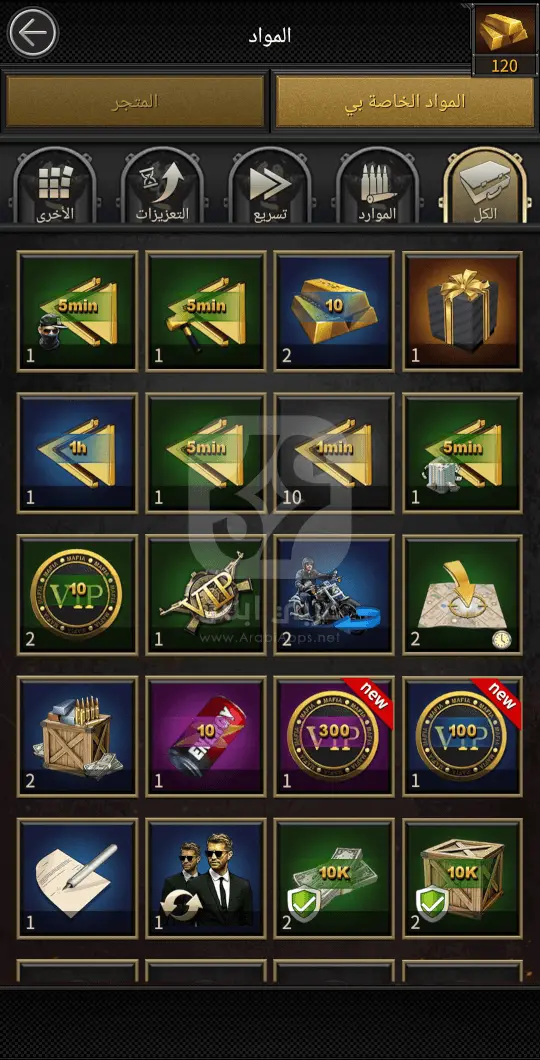The image size is (540, 1060).
Task: Switch to the المتجر store tab
Action: [x=135, y=101]
